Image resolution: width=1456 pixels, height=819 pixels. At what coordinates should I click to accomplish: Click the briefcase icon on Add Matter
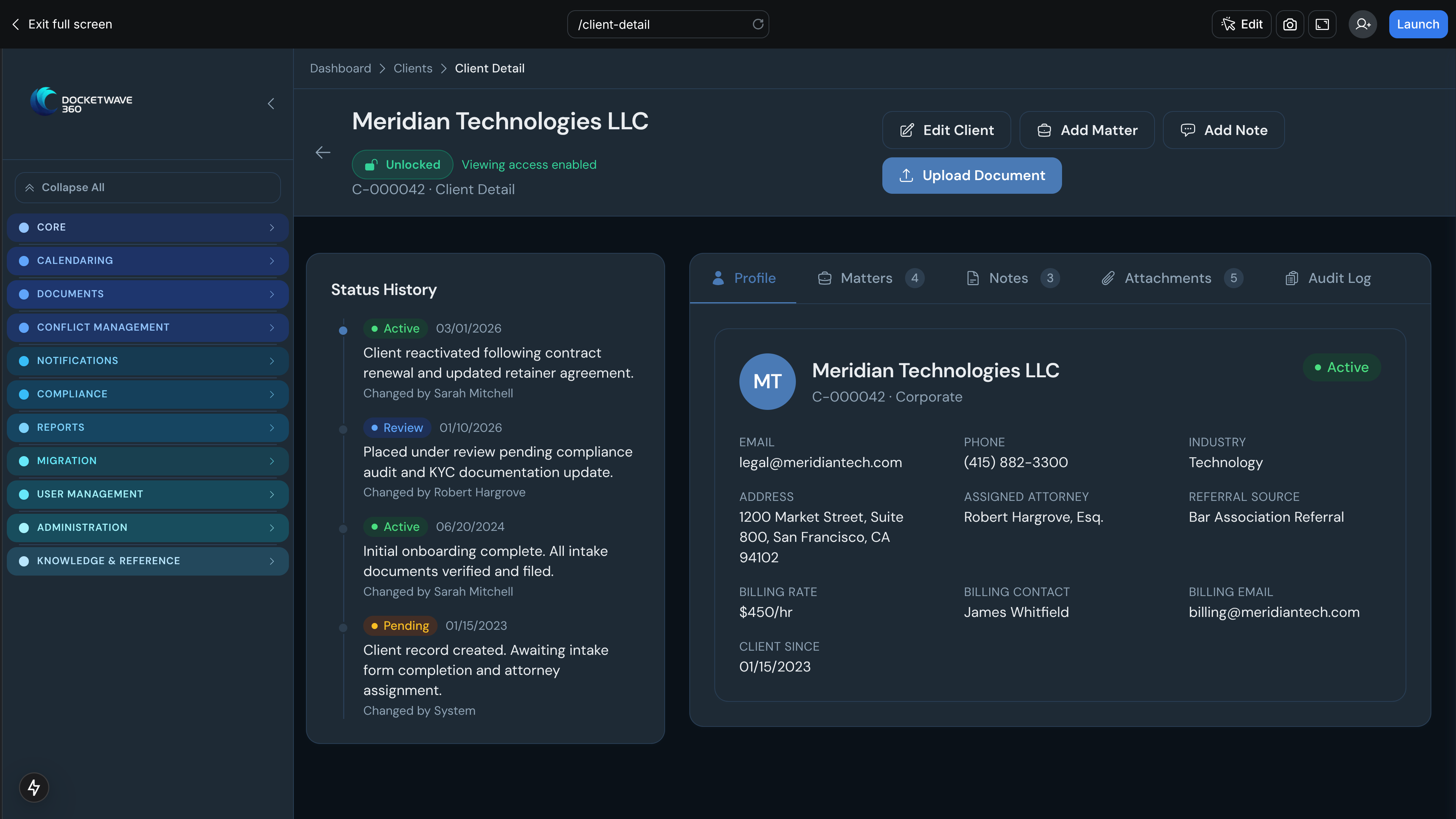(x=1044, y=130)
